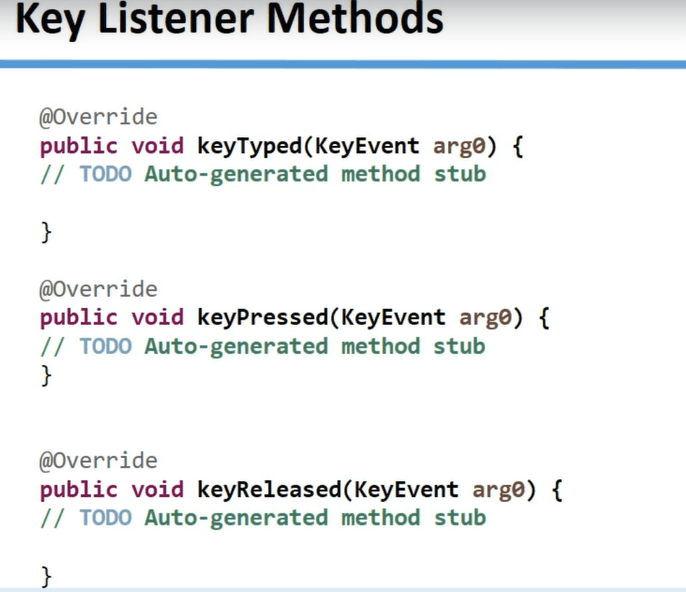
Task: Click "arg0" parameter of keyTyped
Action: point(459,147)
